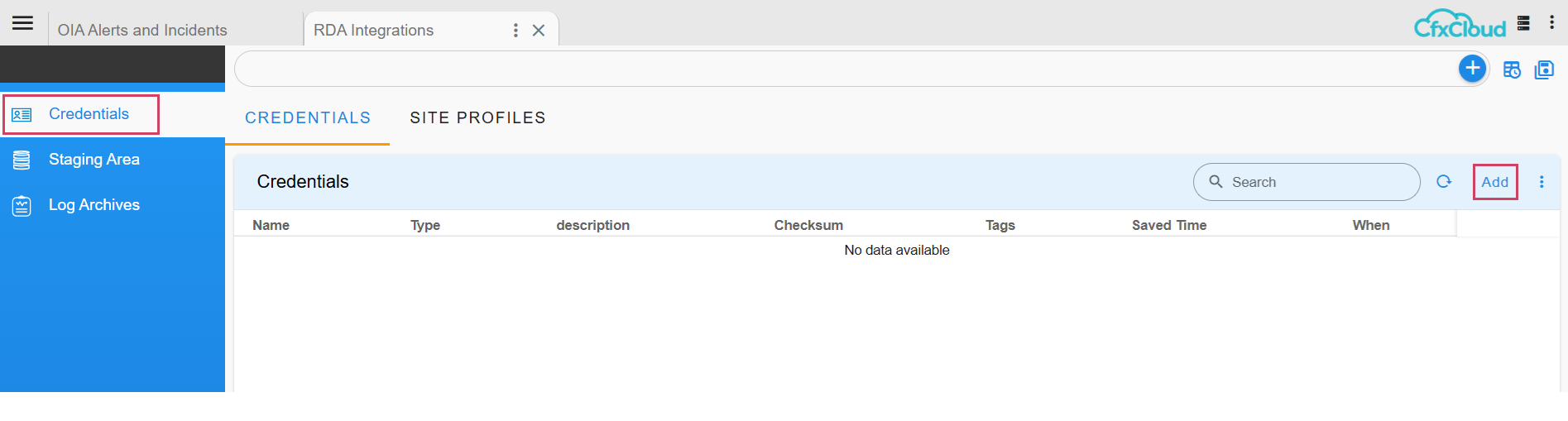Open Log Archives in sidebar

point(94,205)
